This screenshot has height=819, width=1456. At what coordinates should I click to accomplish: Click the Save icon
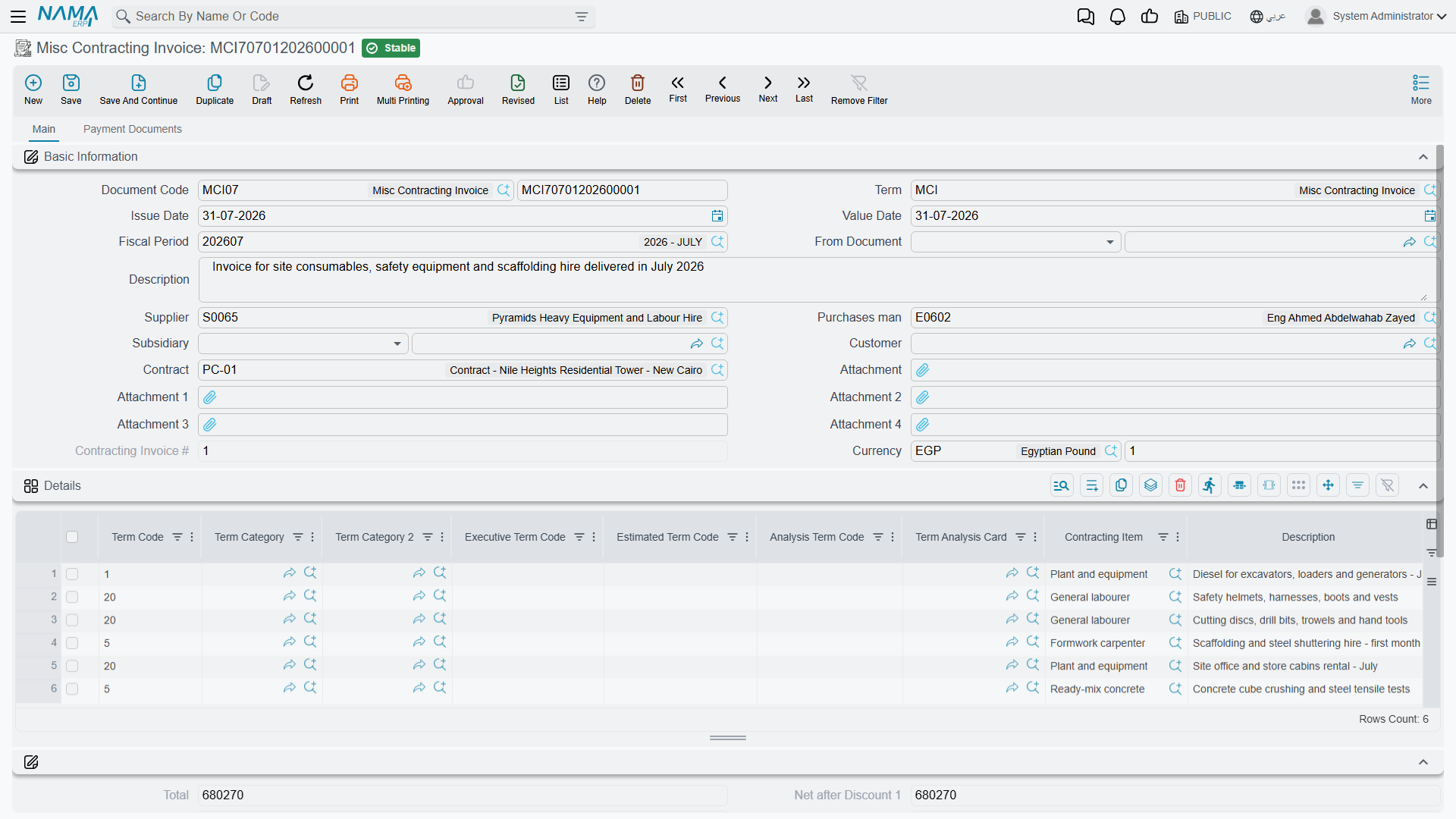[71, 83]
